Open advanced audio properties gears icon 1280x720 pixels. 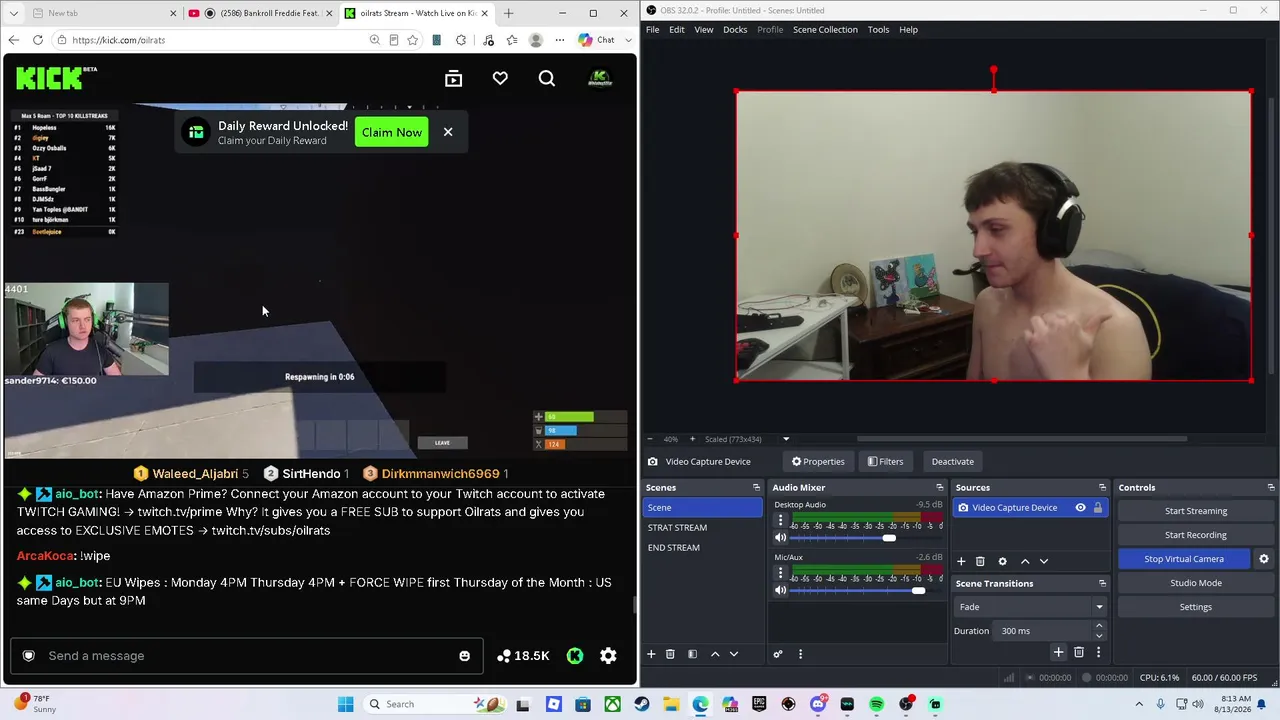pyautogui.click(x=778, y=654)
